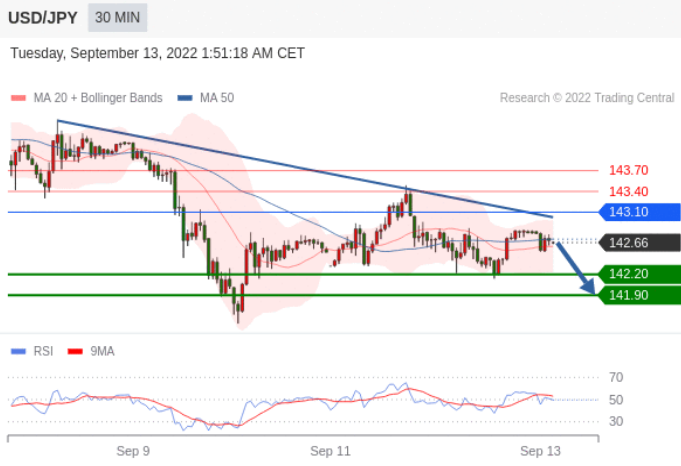The width and height of the screenshot is (681, 466).
Task: Click the green 141.90 target tag
Action: (x=640, y=295)
